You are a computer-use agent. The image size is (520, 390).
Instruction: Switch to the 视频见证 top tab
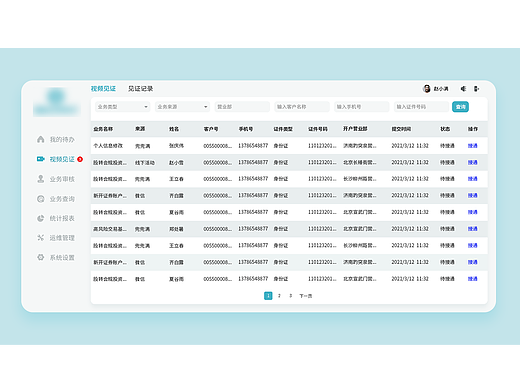click(103, 89)
